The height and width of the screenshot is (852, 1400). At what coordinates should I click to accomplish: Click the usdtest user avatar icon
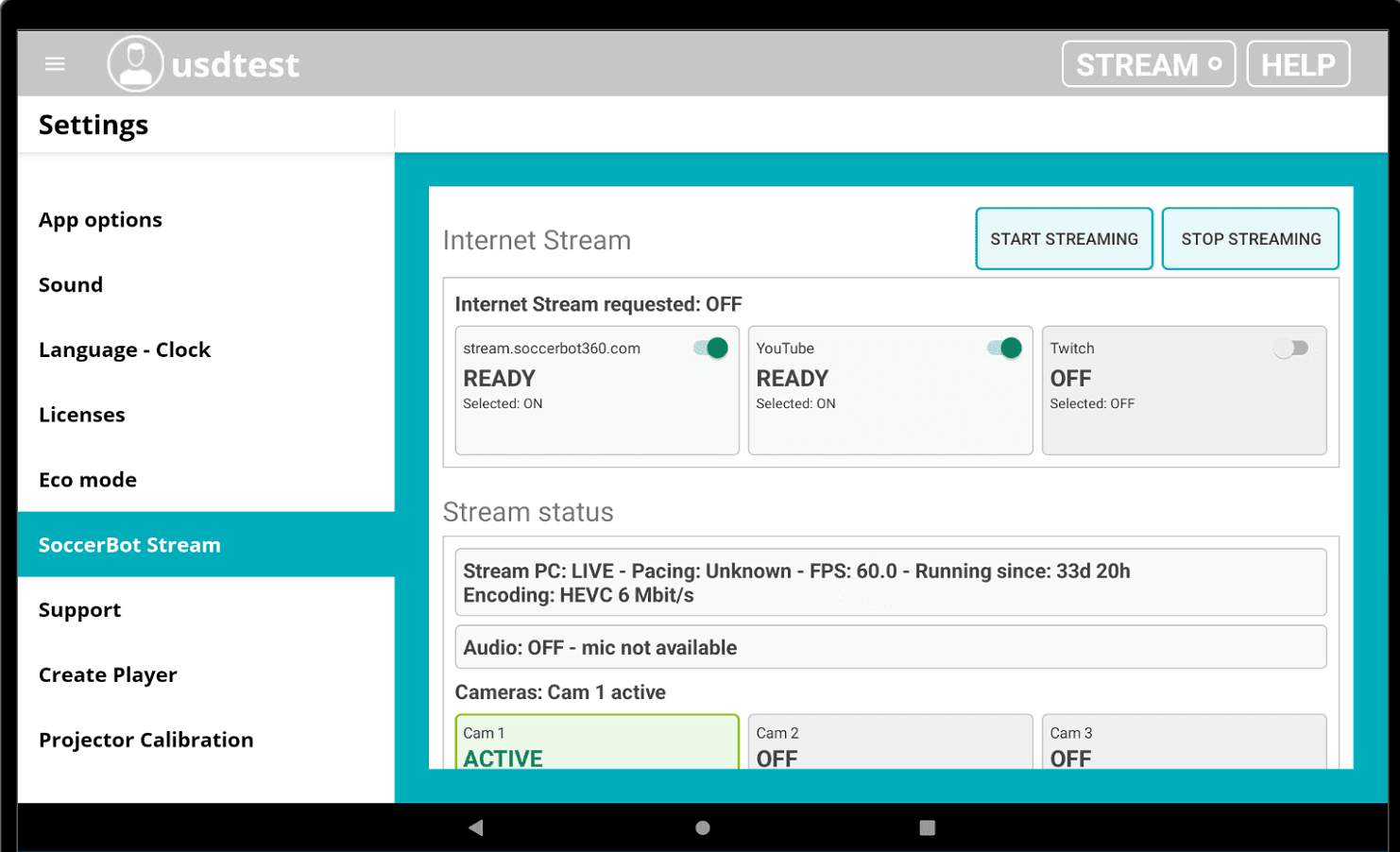(x=136, y=64)
